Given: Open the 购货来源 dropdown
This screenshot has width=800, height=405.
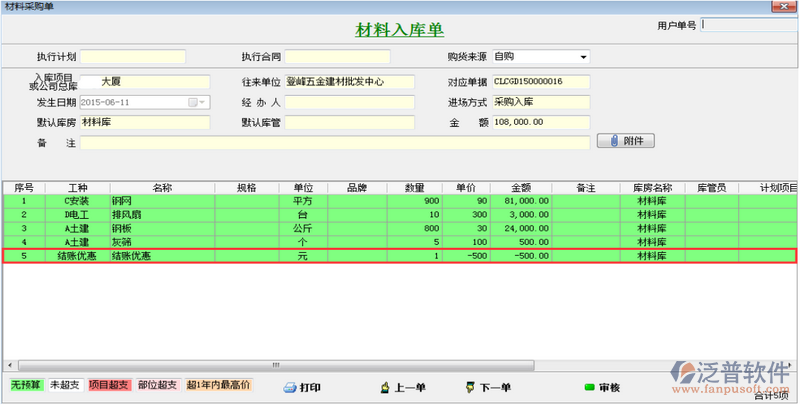Looking at the screenshot, I should [583, 57].
